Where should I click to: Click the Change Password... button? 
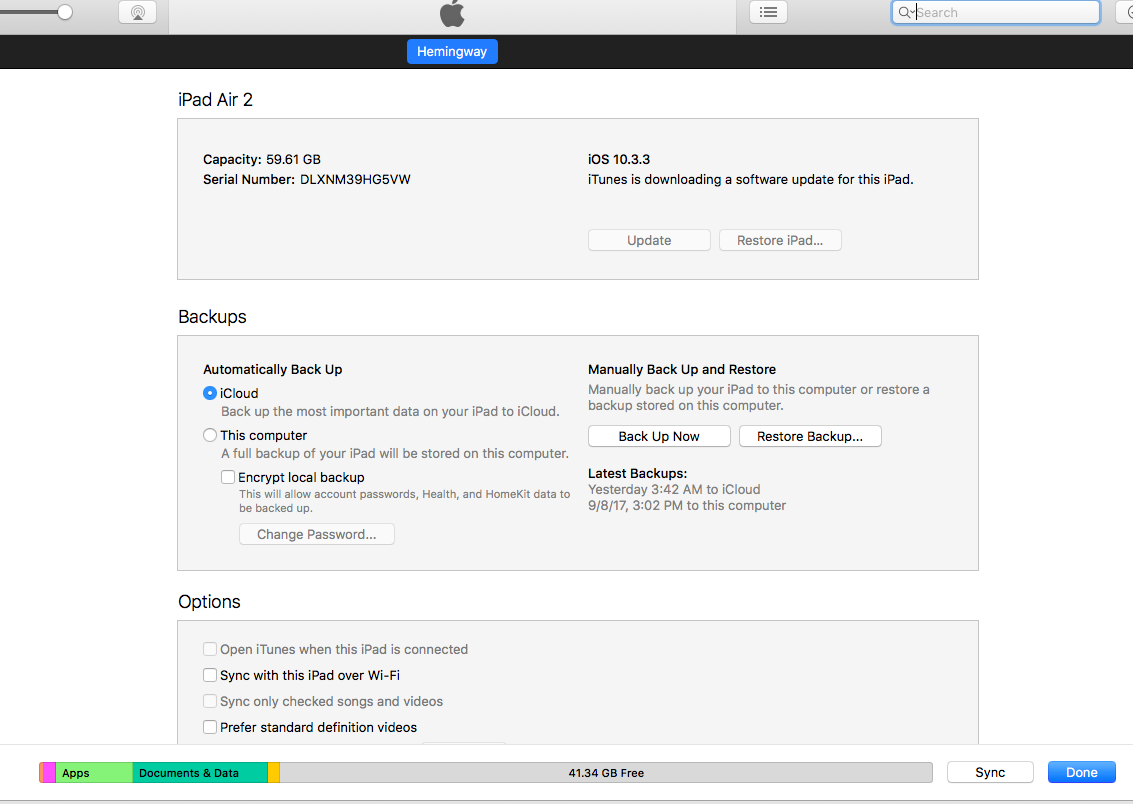316,535
